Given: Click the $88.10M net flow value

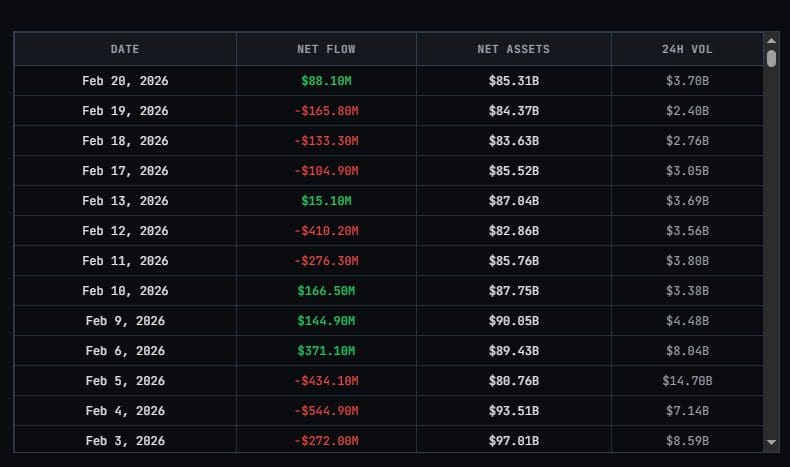Looking at the screenshot, I should coord(326,81).
